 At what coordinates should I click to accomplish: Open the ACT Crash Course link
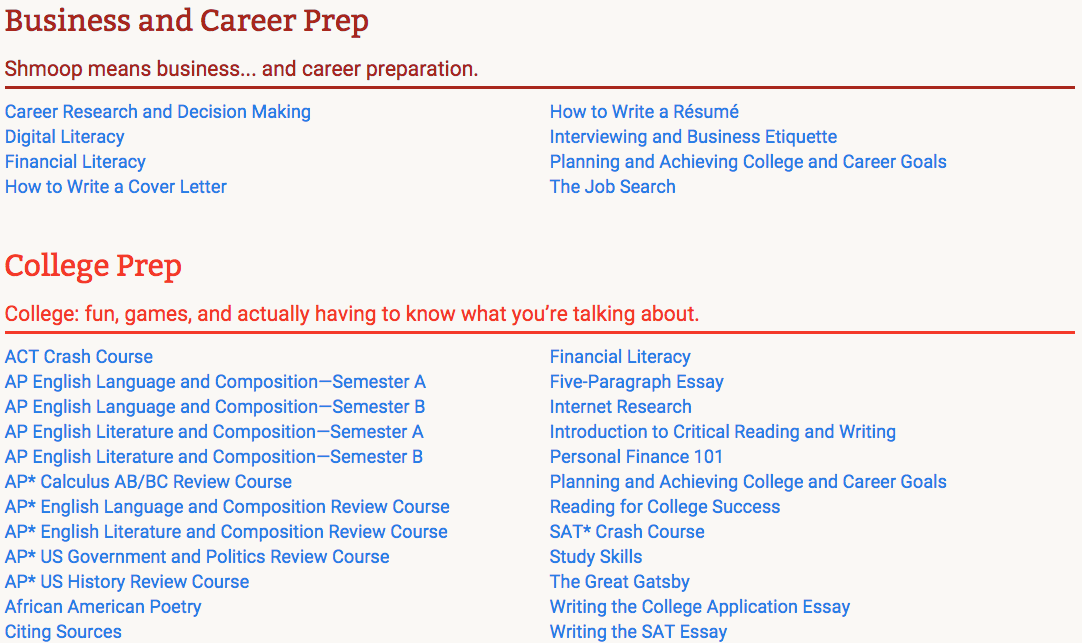point(79,357)
